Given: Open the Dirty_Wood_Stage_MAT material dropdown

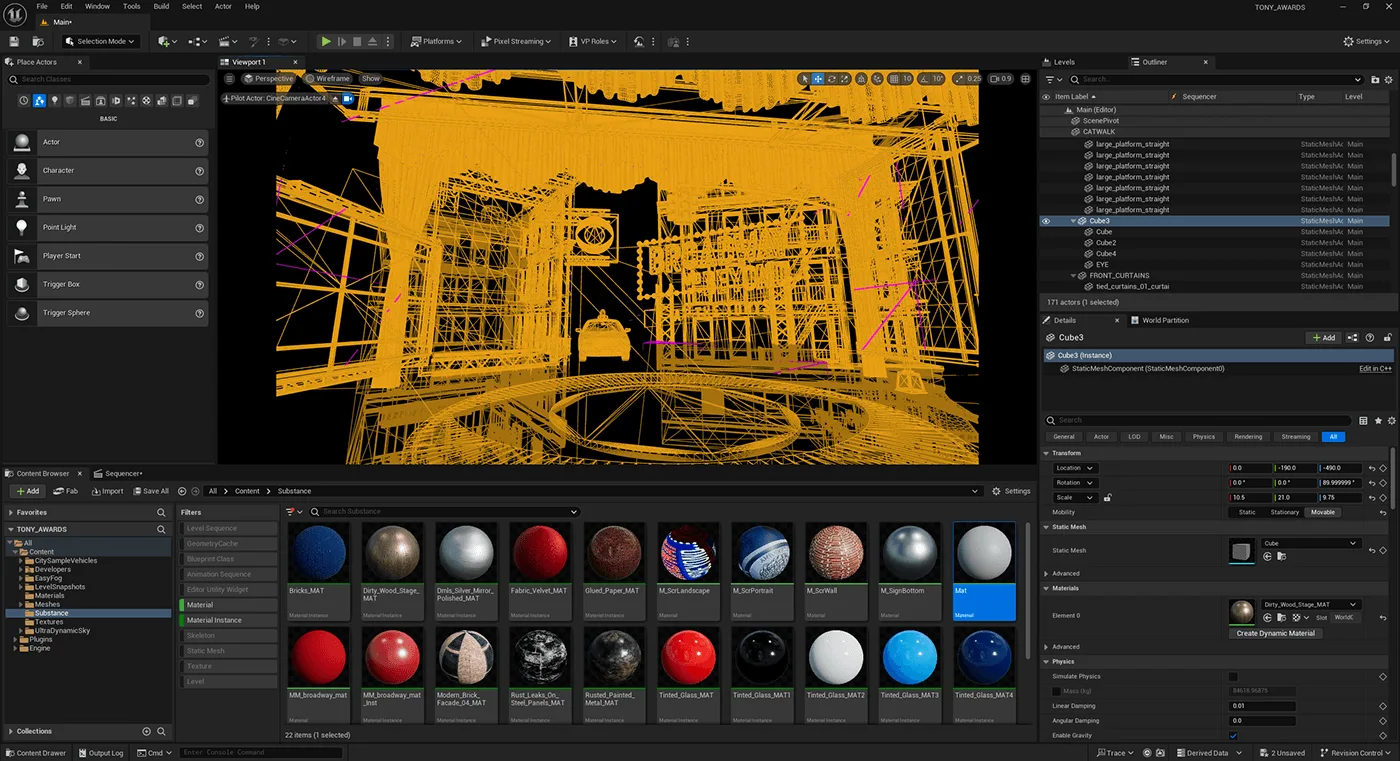Looking at the screenshot, I should 1311,605.
